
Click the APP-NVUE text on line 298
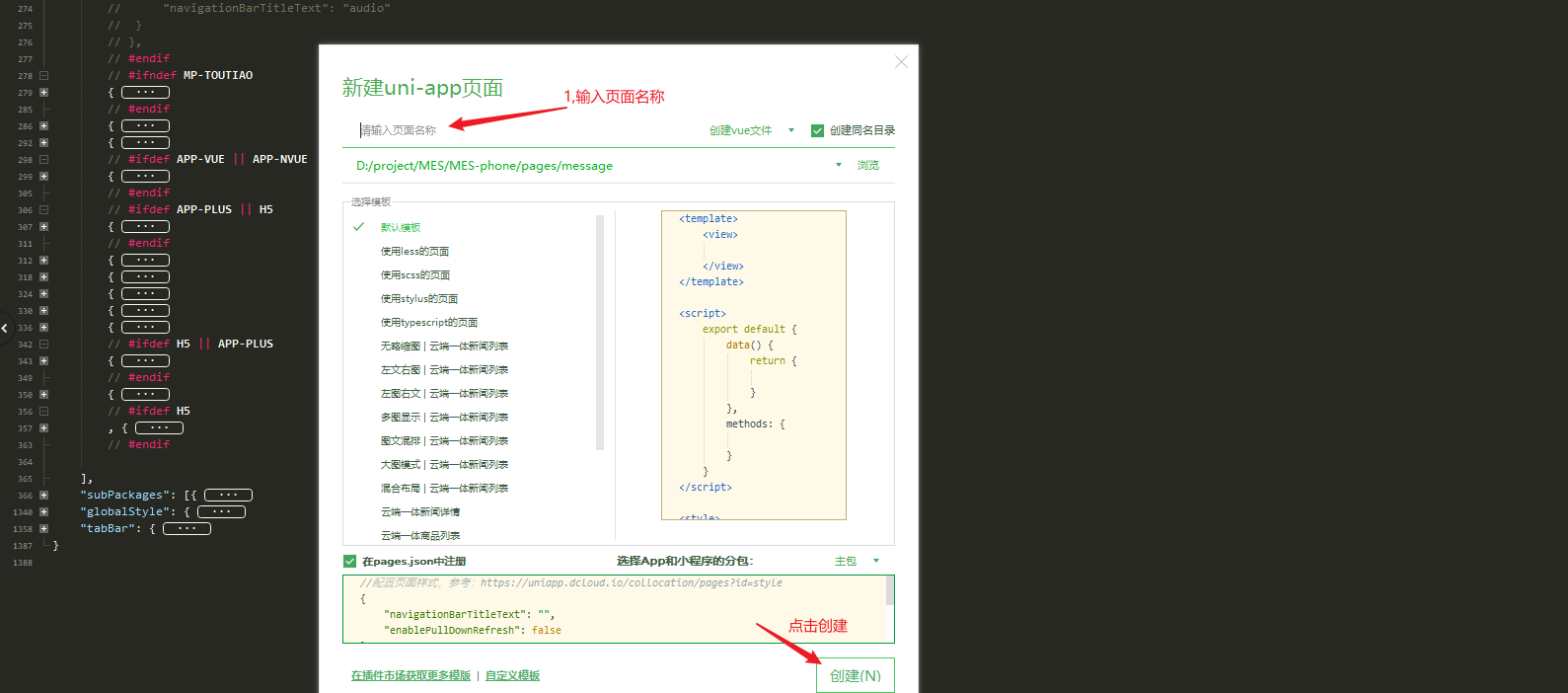click(280, 159)
